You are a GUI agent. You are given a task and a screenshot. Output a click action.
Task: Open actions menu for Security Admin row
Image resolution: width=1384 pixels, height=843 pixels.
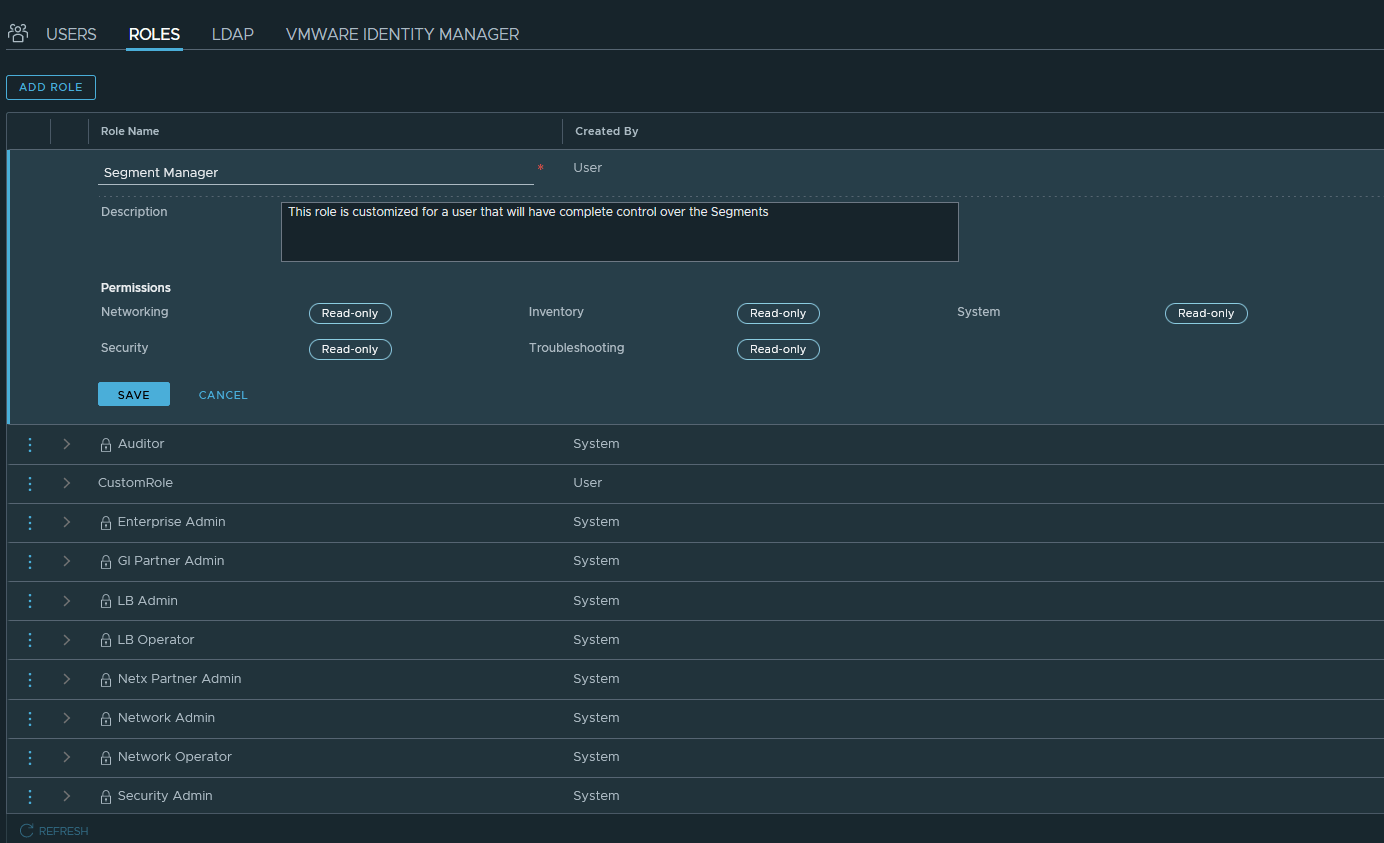(x=30, y=796)
